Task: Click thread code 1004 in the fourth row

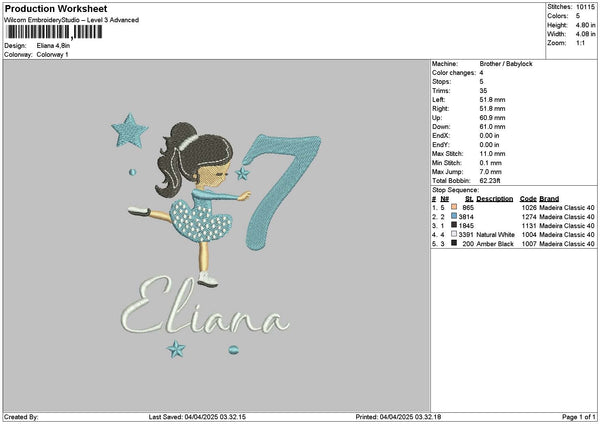Action: [x=529, y=235]
